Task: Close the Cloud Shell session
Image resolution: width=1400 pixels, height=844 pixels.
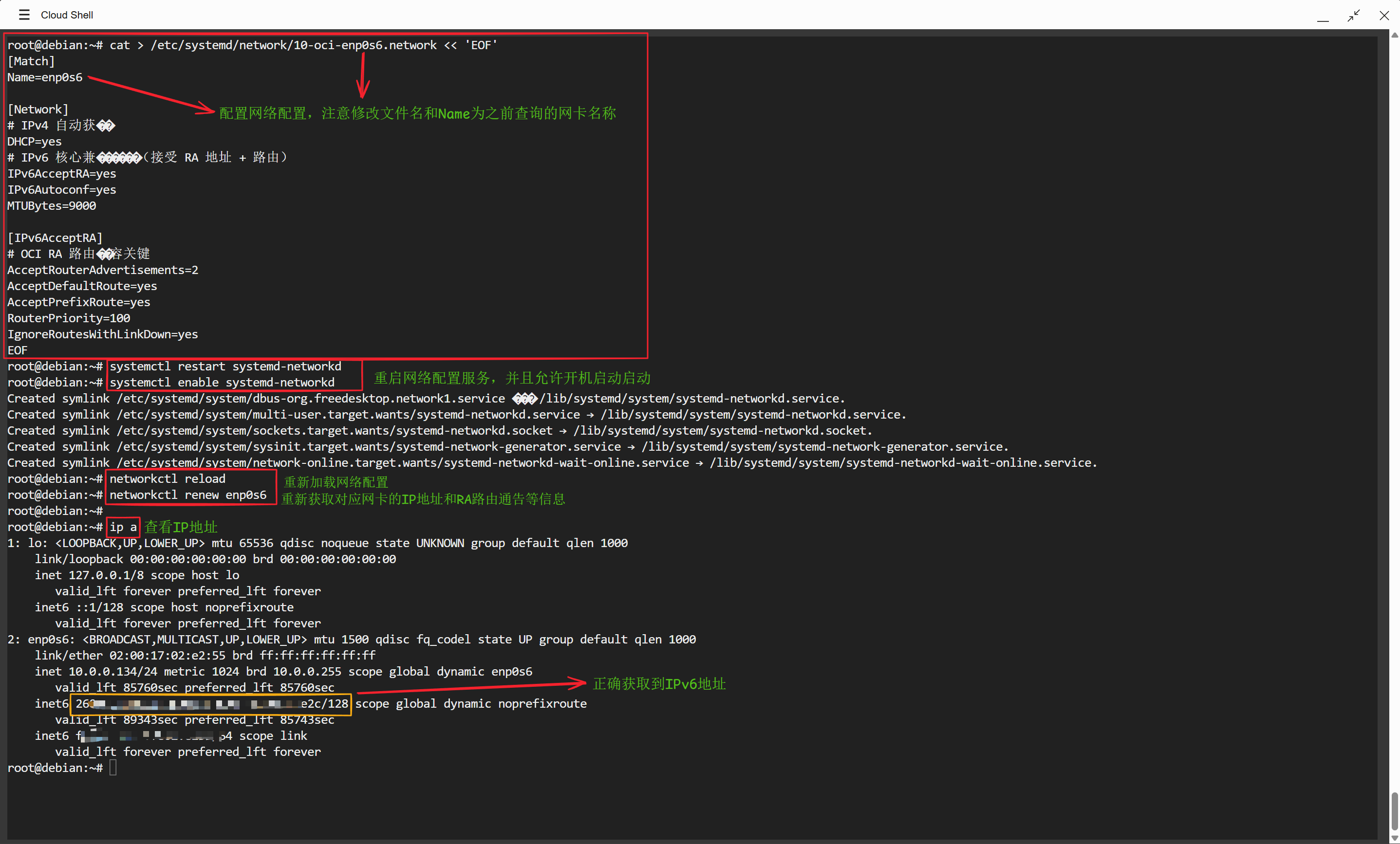Action: 1384,16
